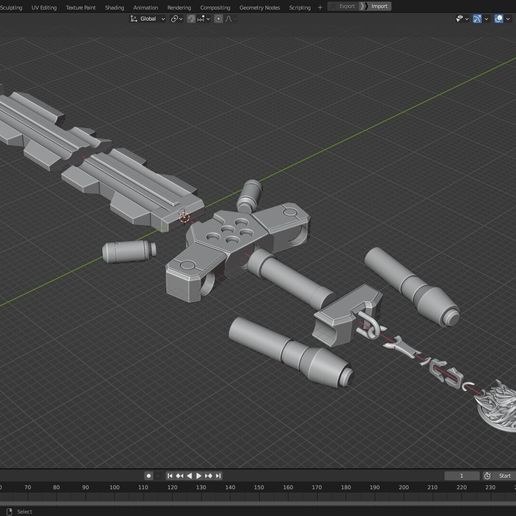This screenshot has height=516, width=516.
Task: Toggle auto keying record button
Action: [x=149, y=476]
